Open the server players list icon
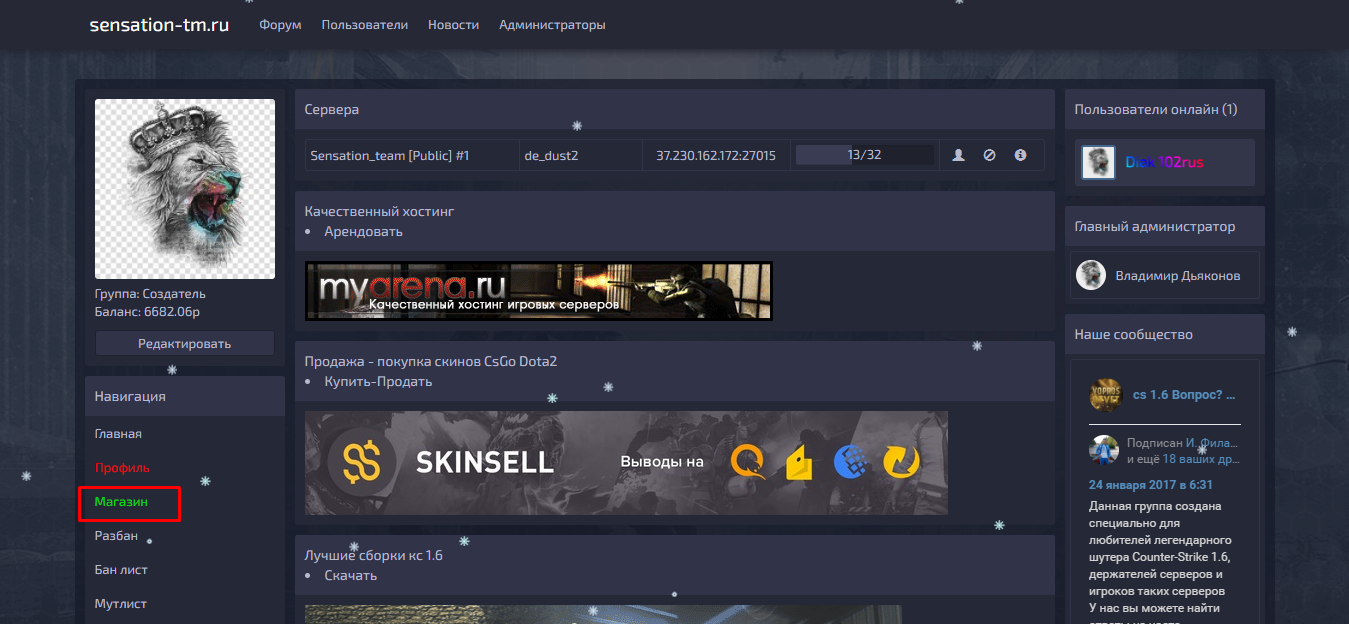This screenshot has height=624, width=1349. pos(958,155)
